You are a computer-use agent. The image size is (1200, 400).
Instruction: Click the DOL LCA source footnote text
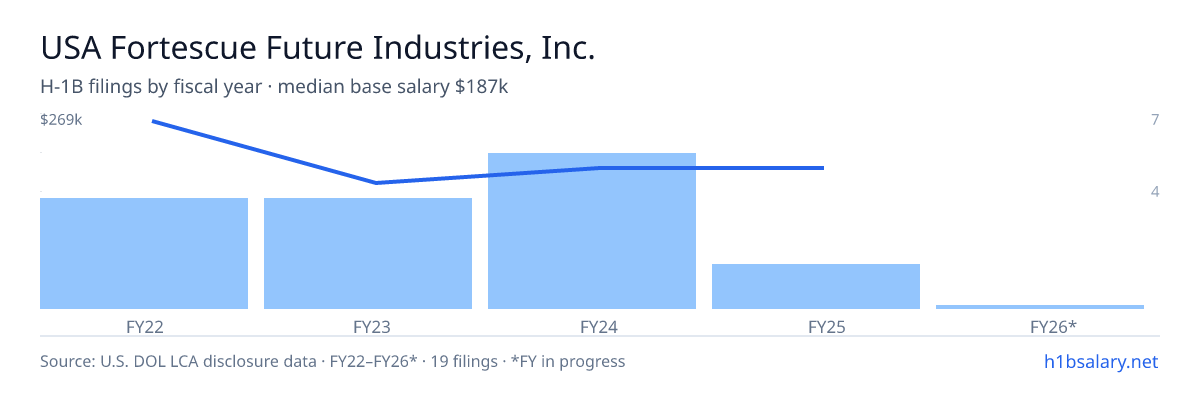click(x=332, y=361)
